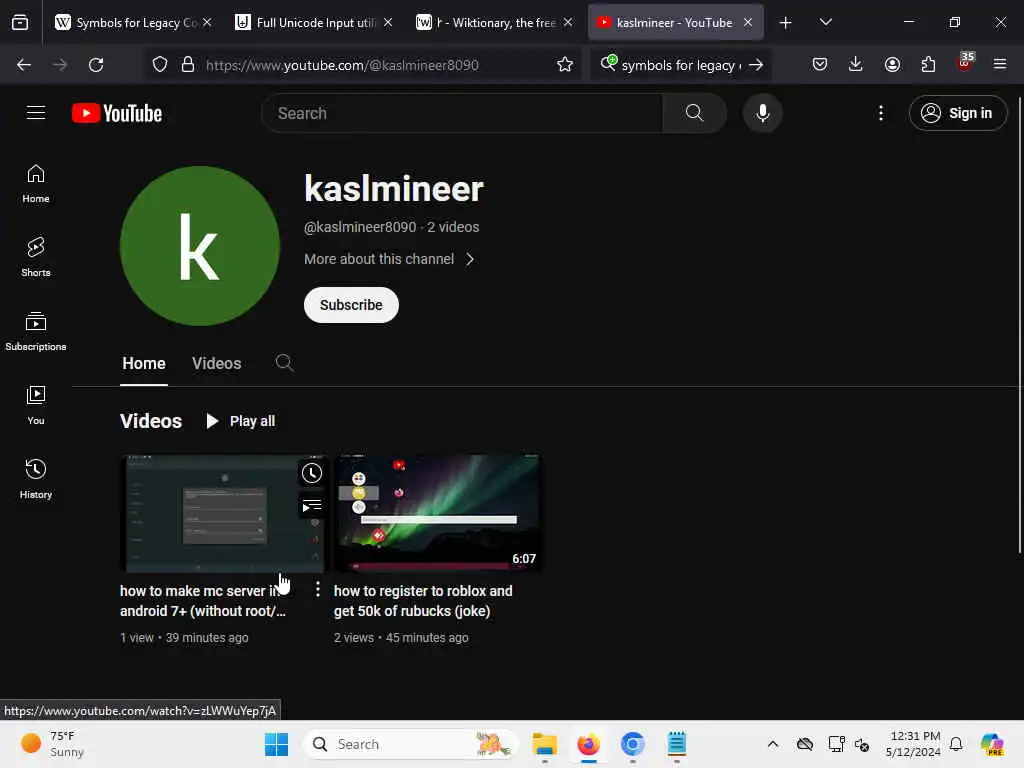Click the @kaslmineer8090 handle text
Screen dimensions: 1024x768
pos(360,227)
